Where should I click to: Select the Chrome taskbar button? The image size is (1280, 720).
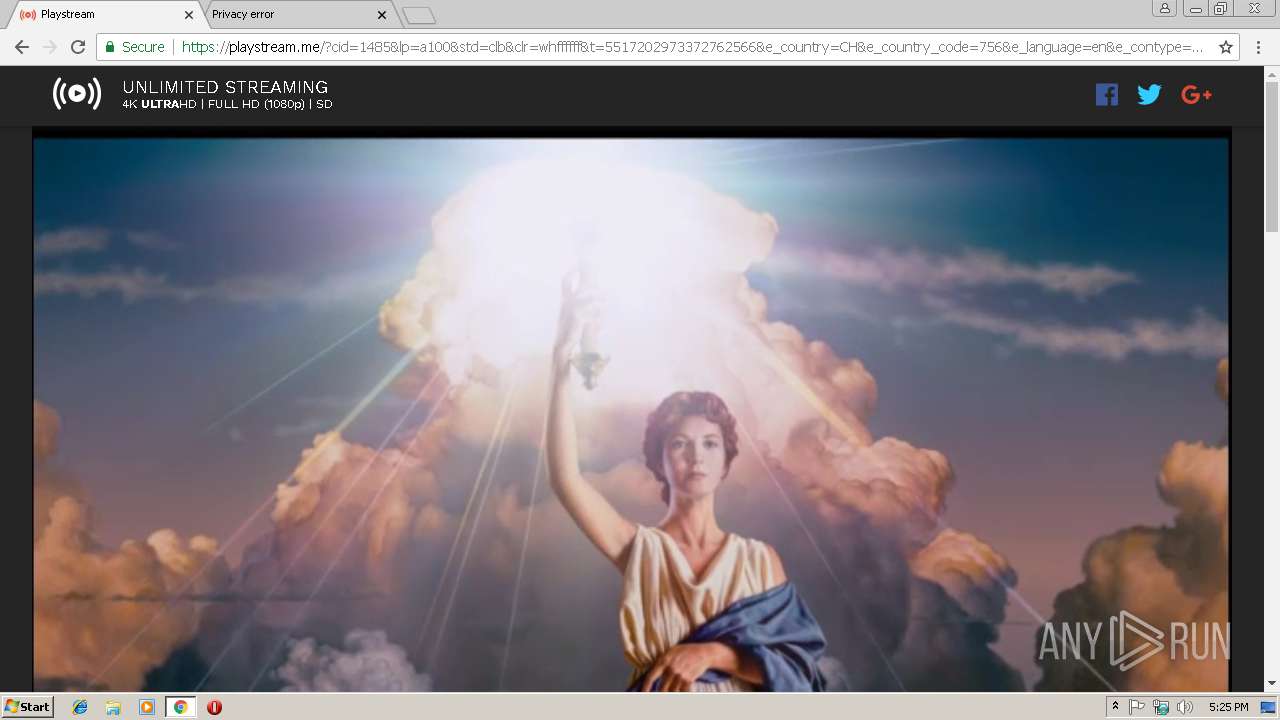(180, 707)
